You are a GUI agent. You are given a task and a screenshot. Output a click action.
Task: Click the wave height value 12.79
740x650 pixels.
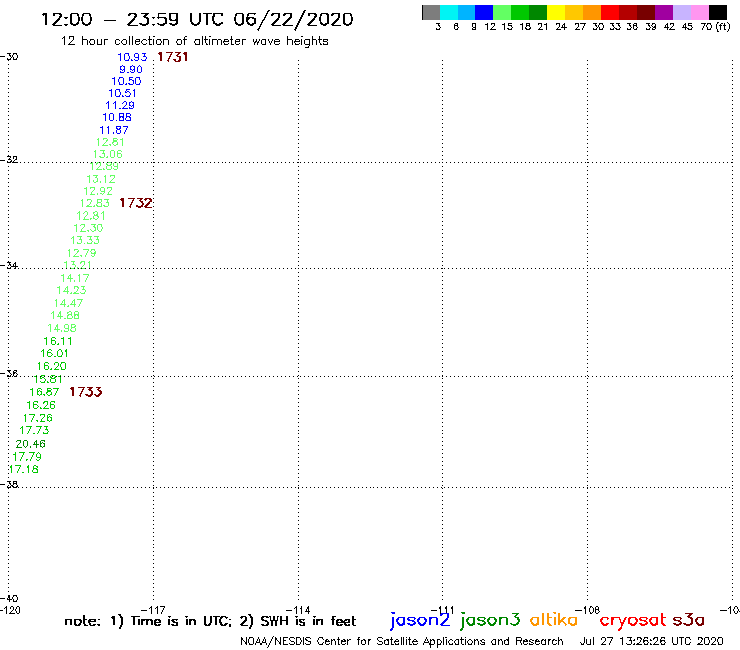[82, 253]
